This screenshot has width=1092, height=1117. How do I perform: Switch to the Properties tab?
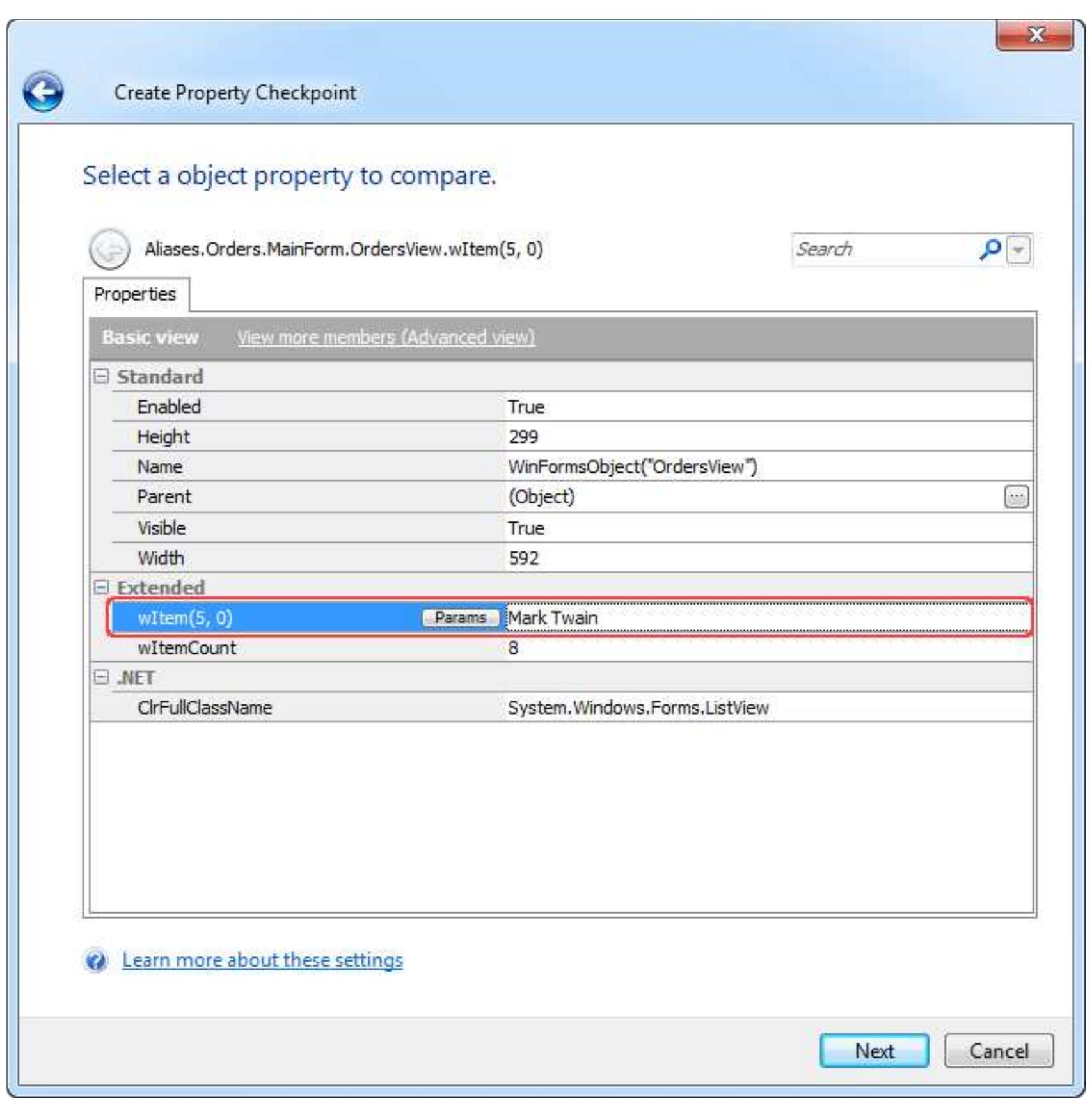[138, 294]
